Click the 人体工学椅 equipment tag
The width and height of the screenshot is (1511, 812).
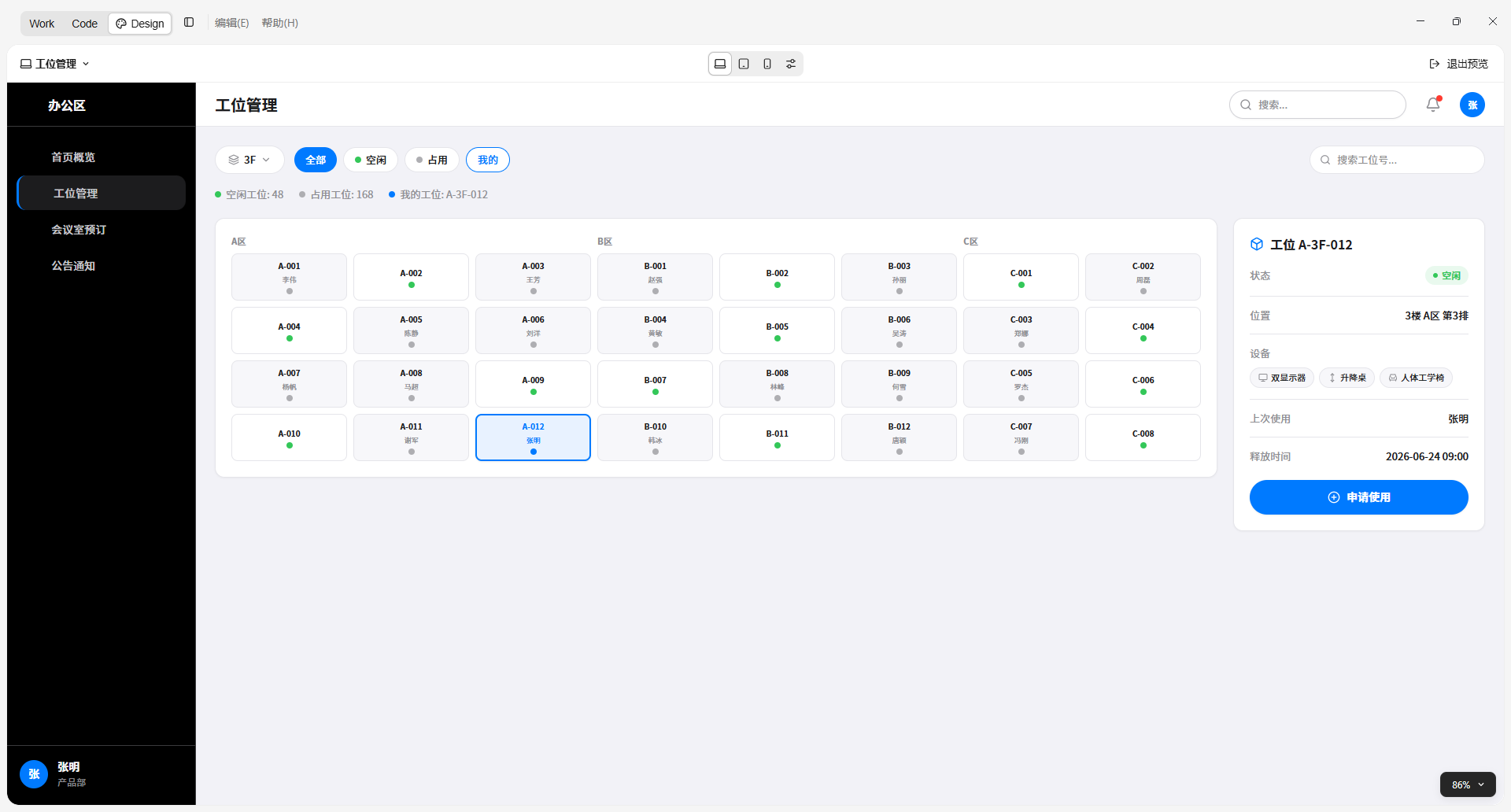point(1417,378)
